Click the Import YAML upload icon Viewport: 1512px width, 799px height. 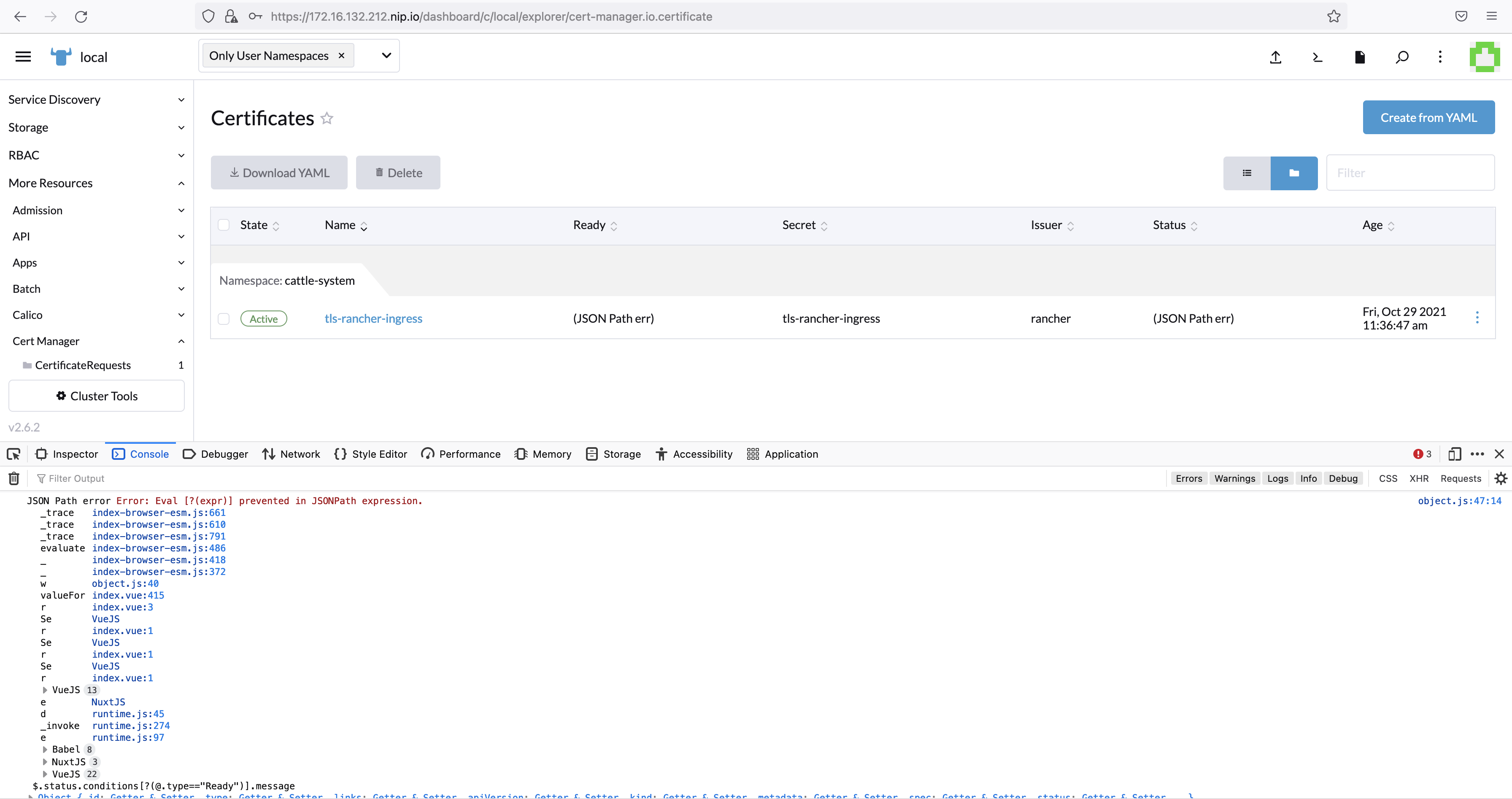click(x=1275, y=57)
